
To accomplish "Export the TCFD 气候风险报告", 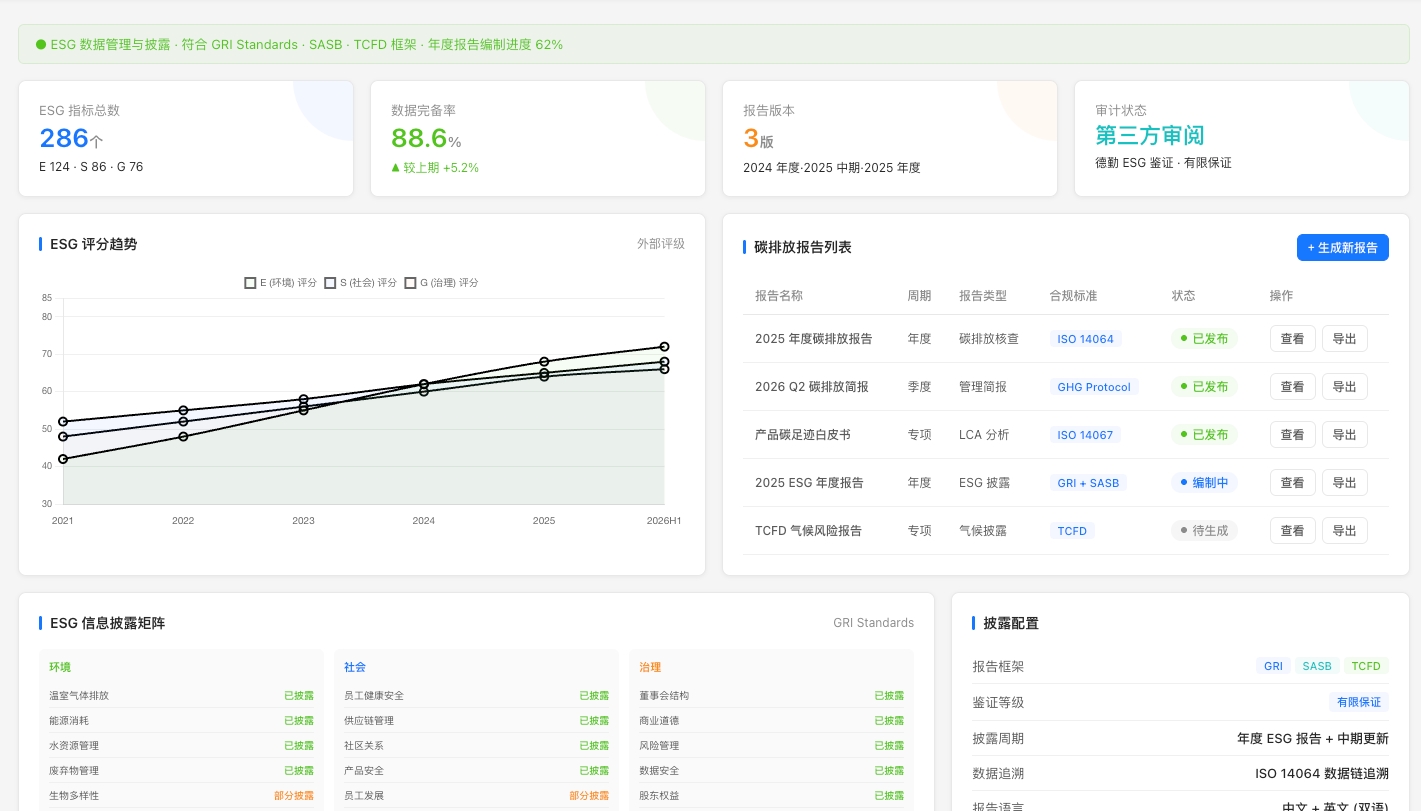I will tap(1344, 531).
